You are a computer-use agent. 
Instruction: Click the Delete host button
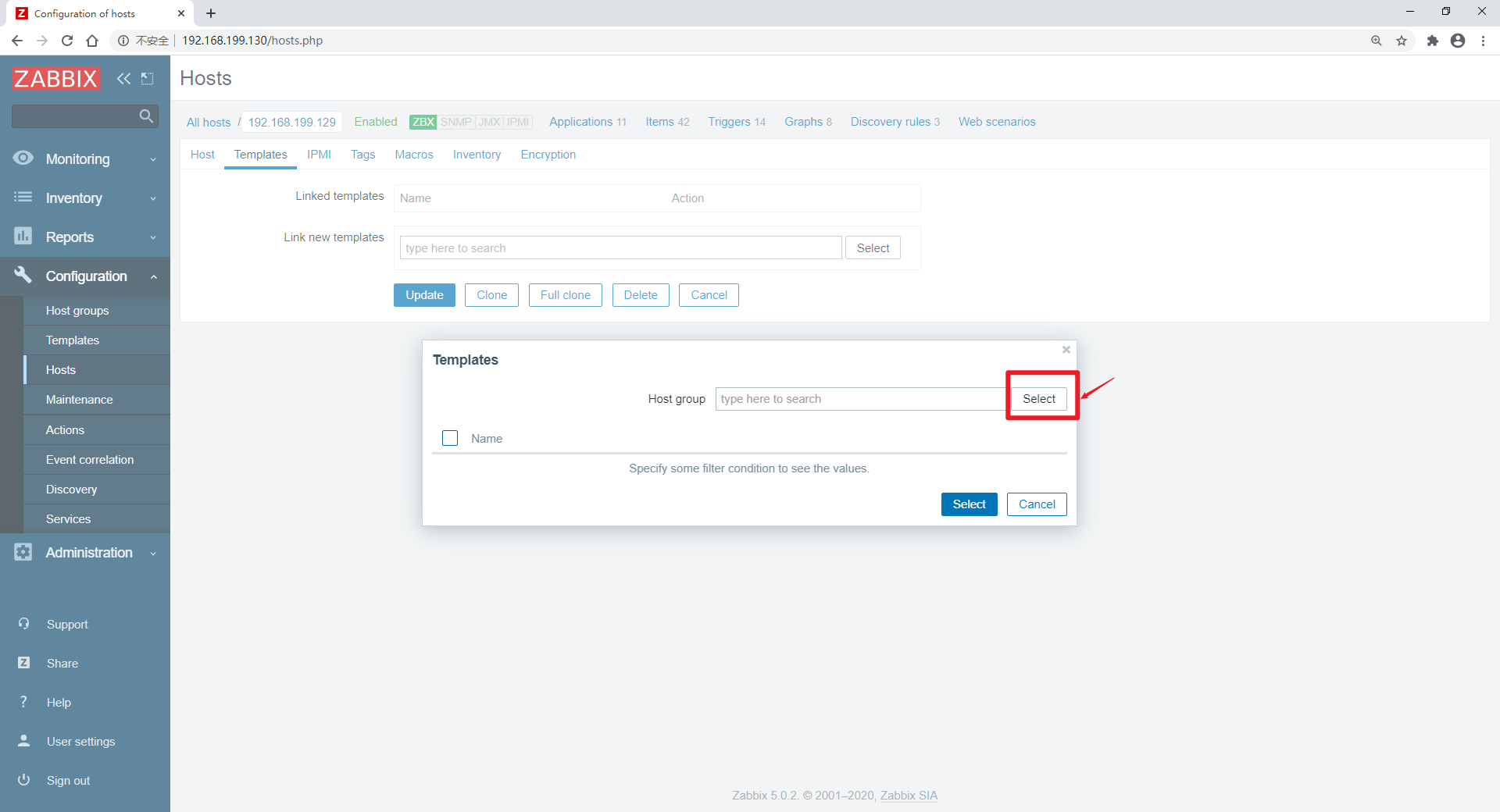click(x=641, y=295)
